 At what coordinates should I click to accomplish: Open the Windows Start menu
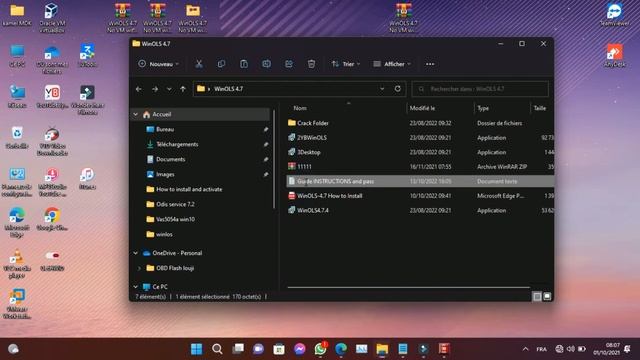click(196, 349)
